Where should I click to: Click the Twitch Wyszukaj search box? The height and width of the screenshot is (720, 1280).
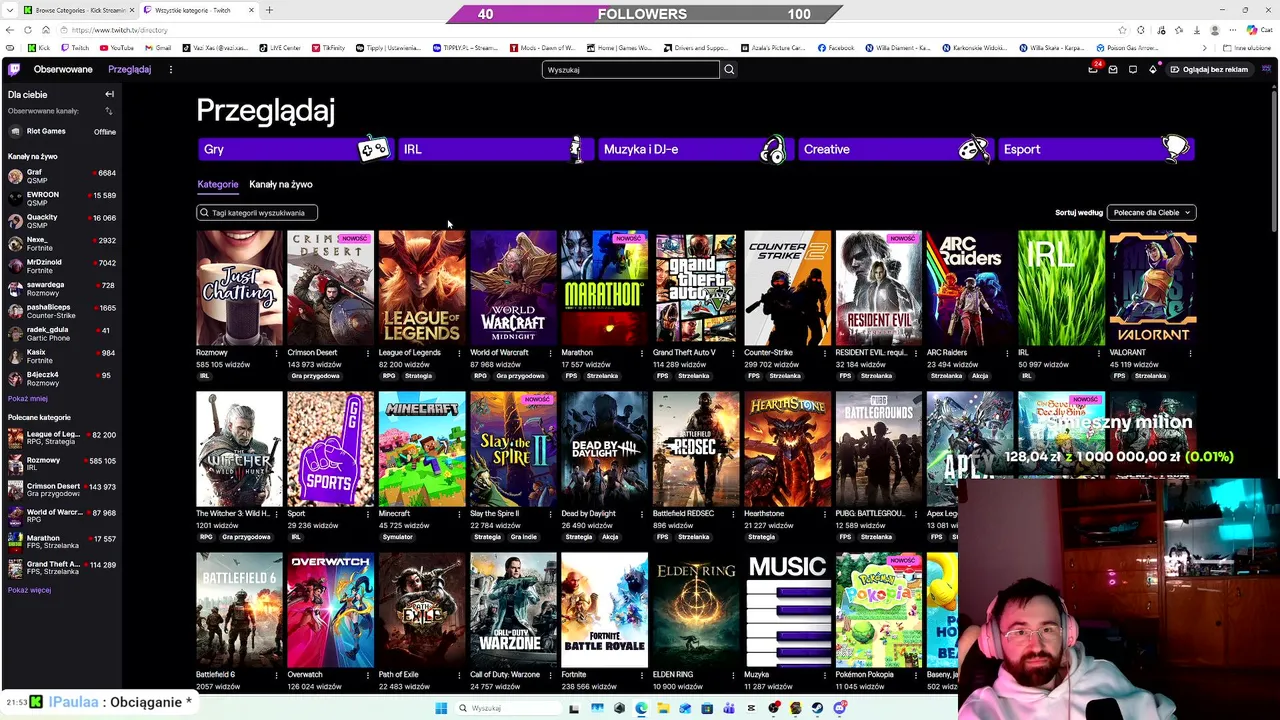coord(630,70)
